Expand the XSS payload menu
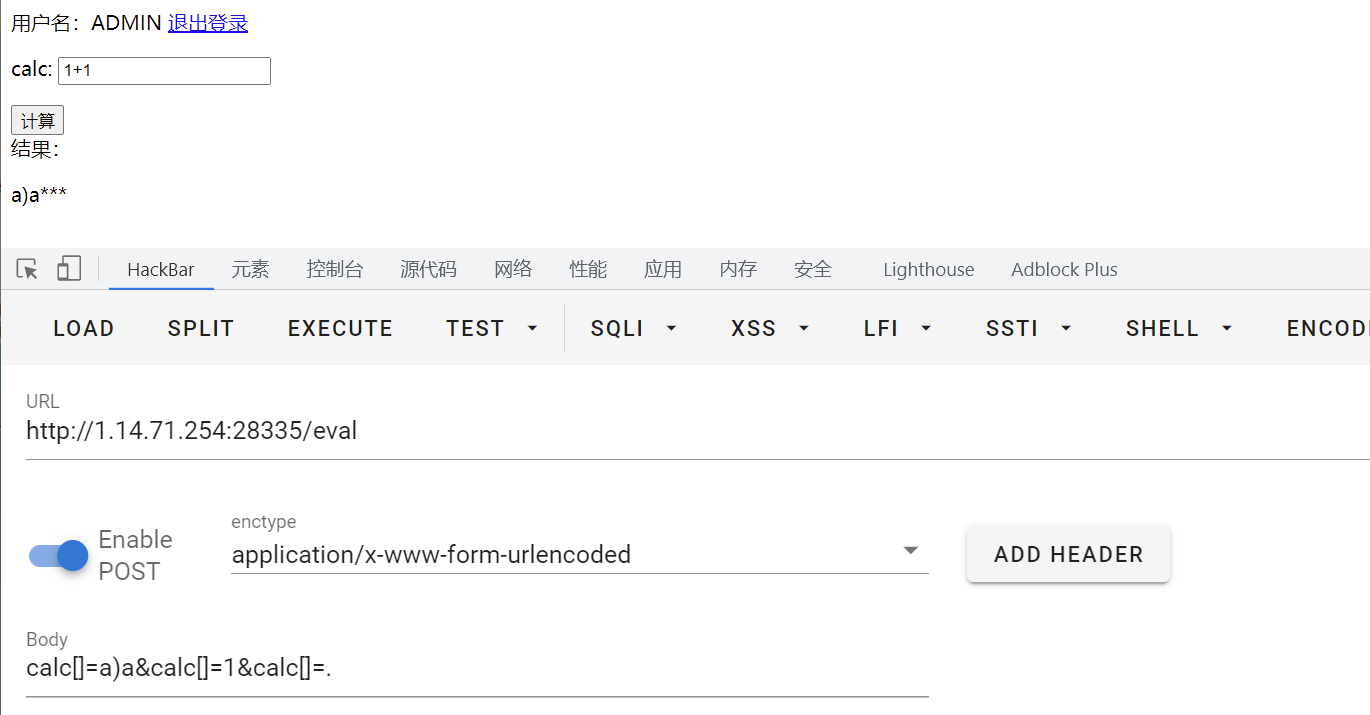The width and height of the screenshot is (1370, 715). pyautogui.click(x=768, y=327)
